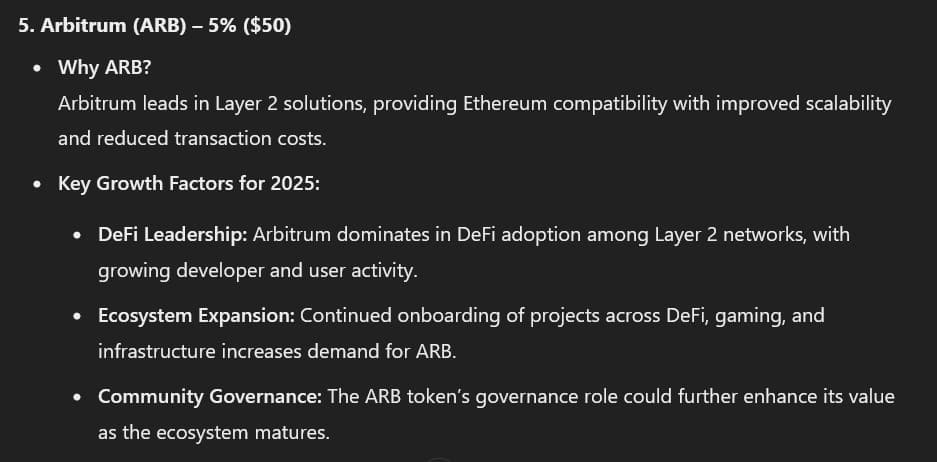Screen dimensions: 937x462
Task: Click the "Why ARB?" bold bullet text
Action: point(105,68)
